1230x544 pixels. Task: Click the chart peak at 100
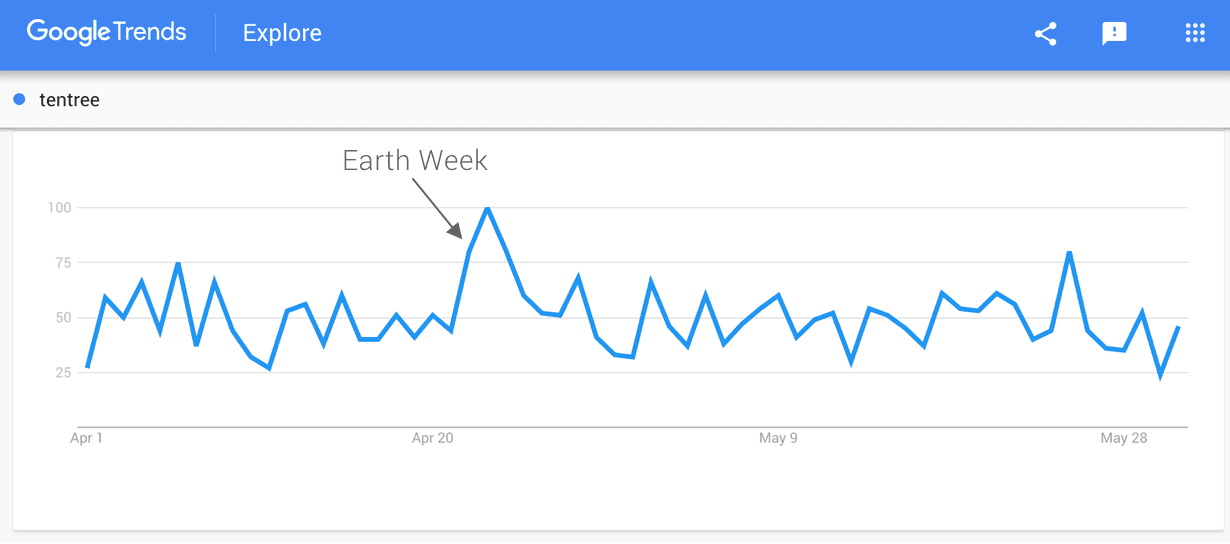tap(487, 208)
